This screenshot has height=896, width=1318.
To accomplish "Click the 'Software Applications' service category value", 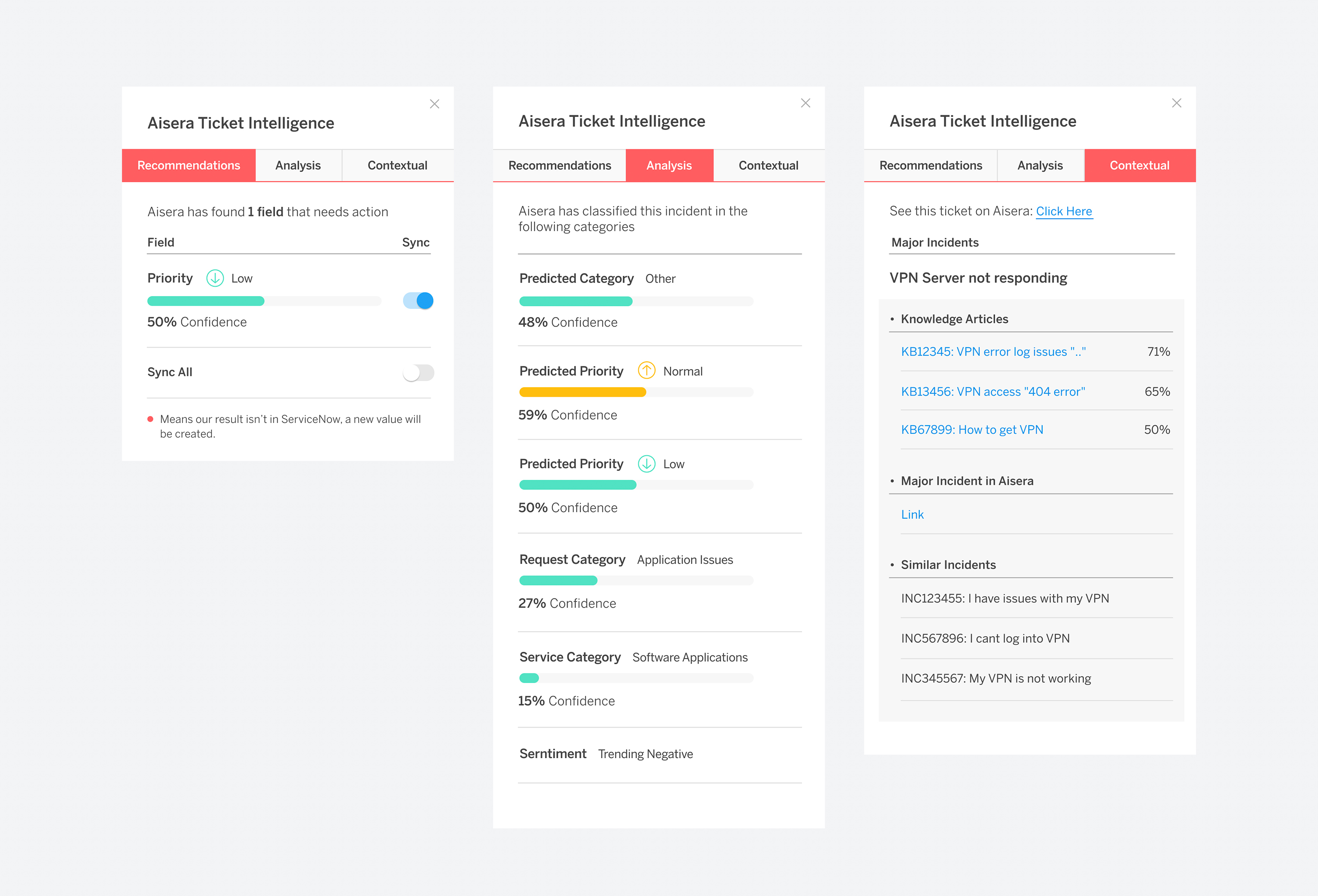I will point(690,657).
